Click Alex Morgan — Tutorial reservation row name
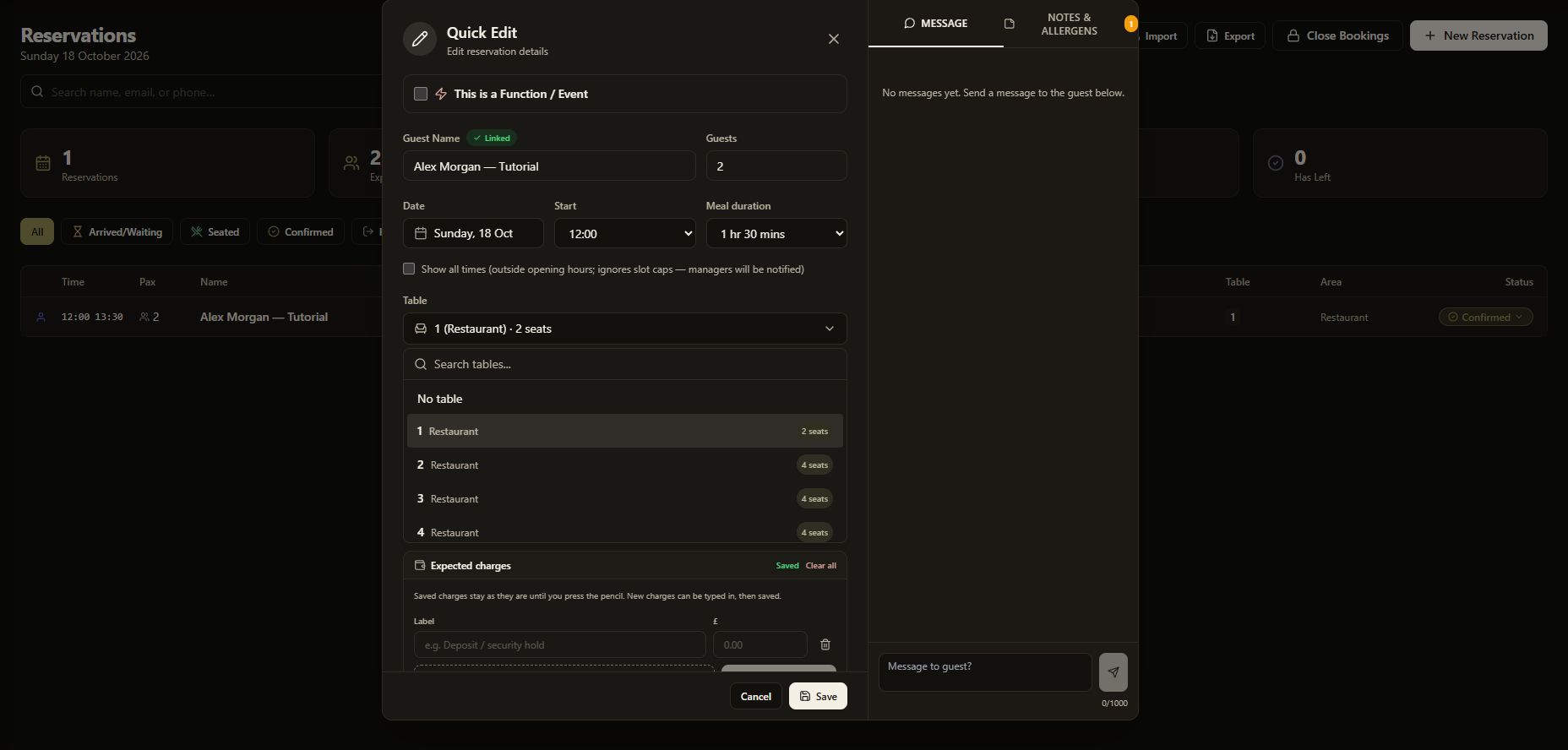Viewport: 1568px width, 750px height. click(x=264, y=317)
